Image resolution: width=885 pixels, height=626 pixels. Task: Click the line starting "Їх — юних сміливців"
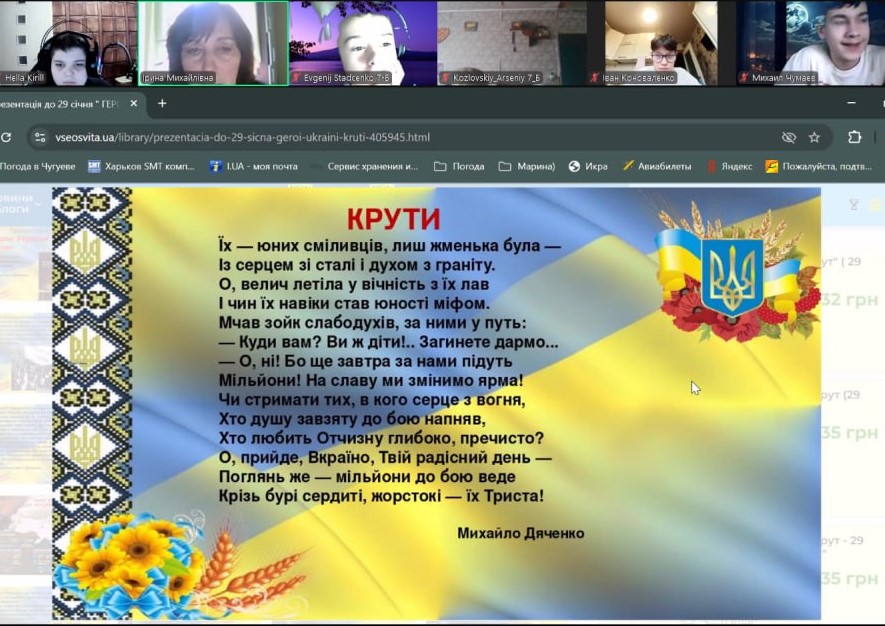pos(389,246)
